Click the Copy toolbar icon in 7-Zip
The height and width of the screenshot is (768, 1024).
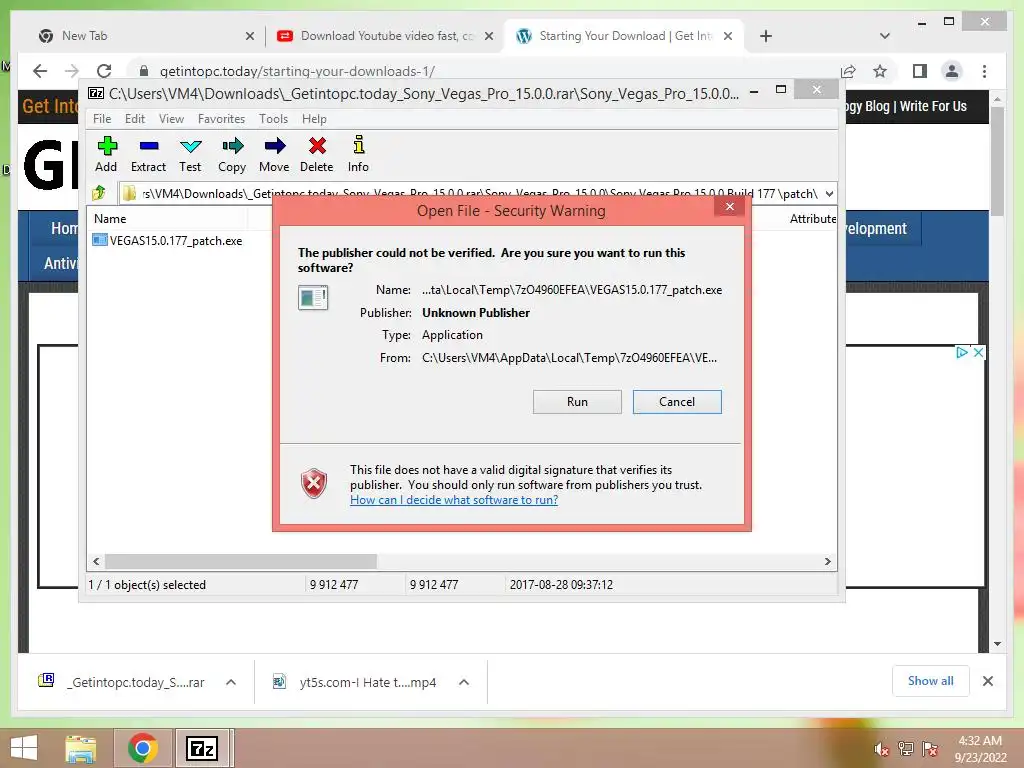tap(232, 154)
